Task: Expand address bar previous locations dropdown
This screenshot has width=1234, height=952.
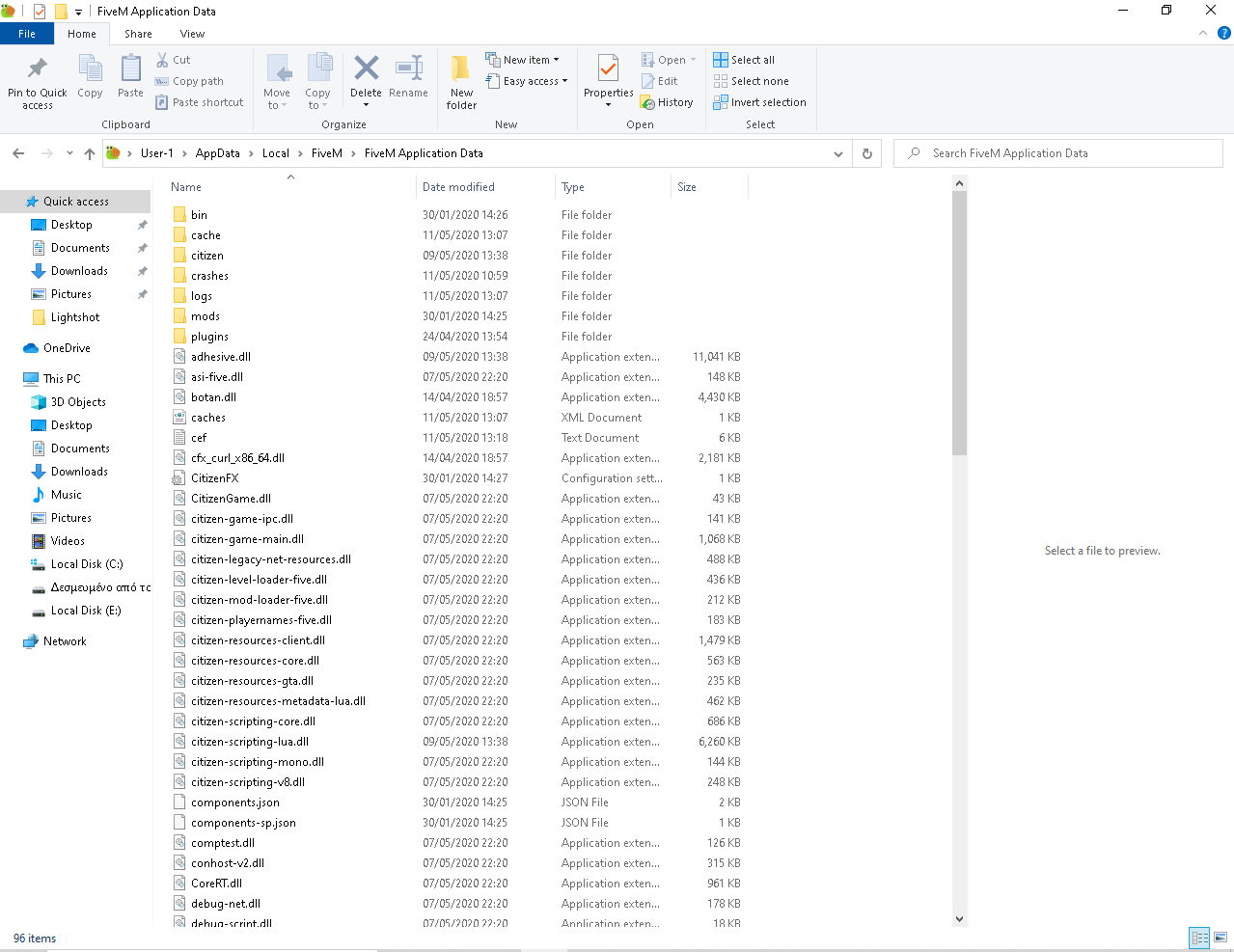Action: 838,153
